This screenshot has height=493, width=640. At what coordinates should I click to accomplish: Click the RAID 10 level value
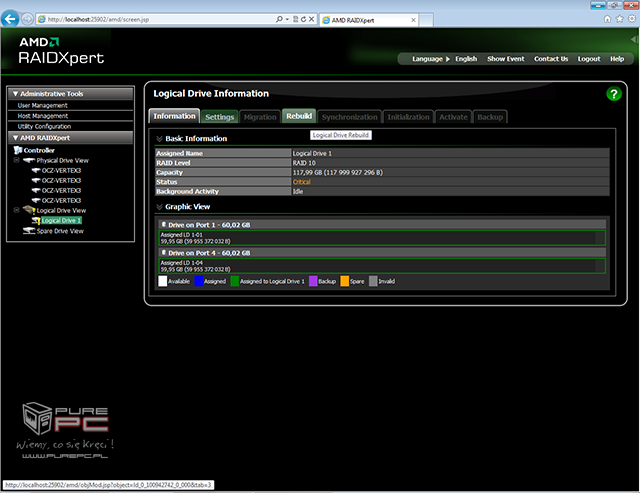tap(304, 163)
